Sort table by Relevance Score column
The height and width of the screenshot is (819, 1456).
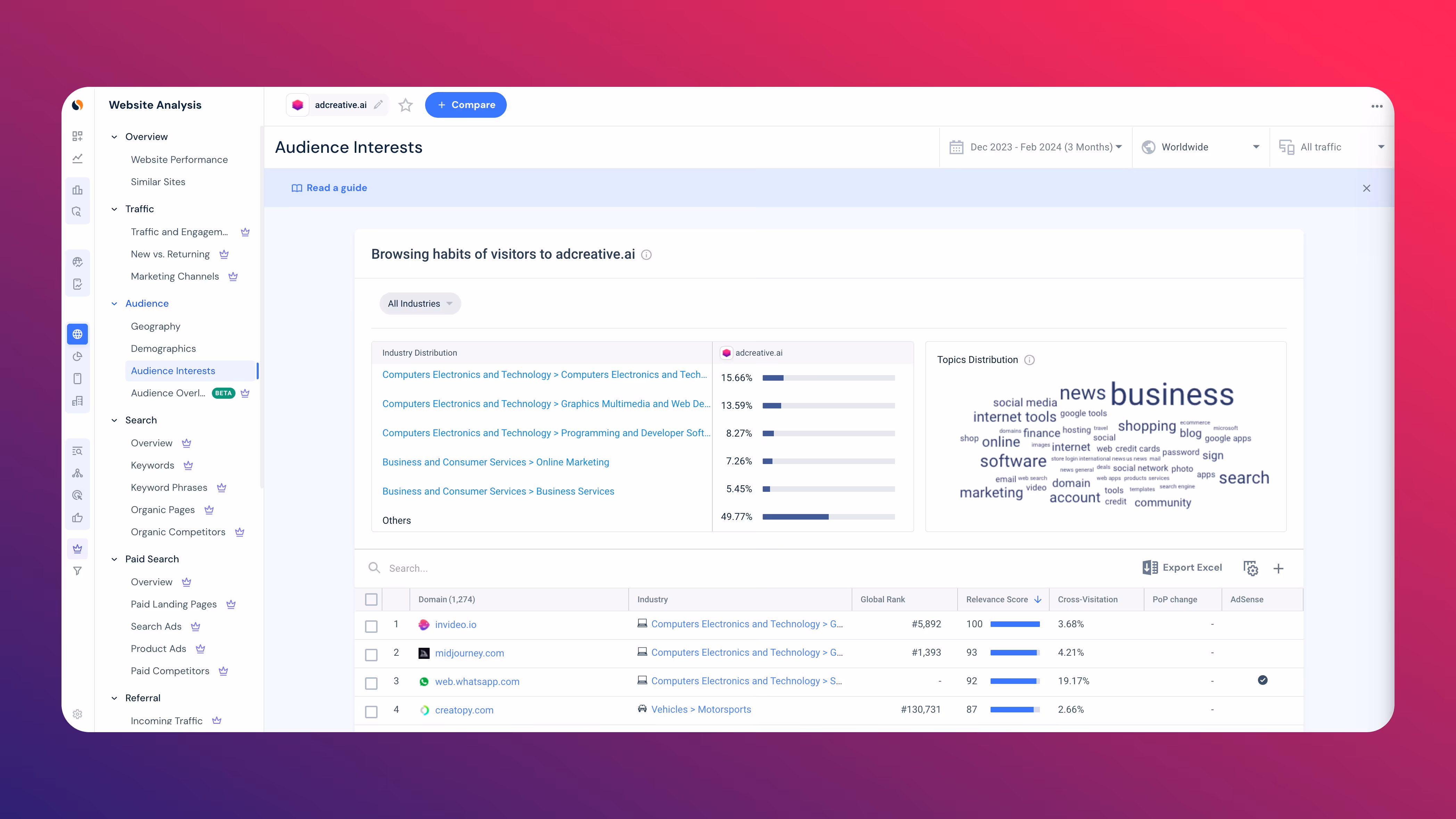click(1003, 599)
